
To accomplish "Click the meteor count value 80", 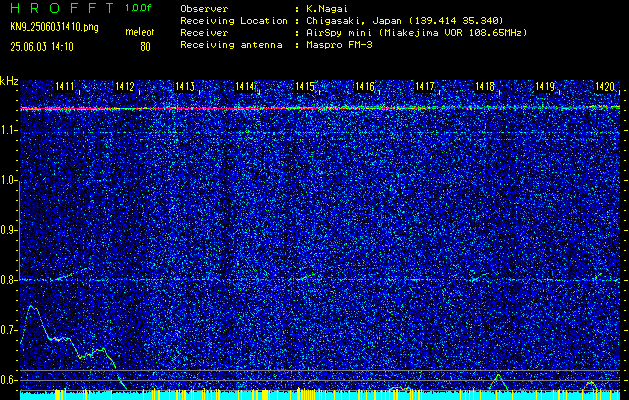I will tap(145, 47).
